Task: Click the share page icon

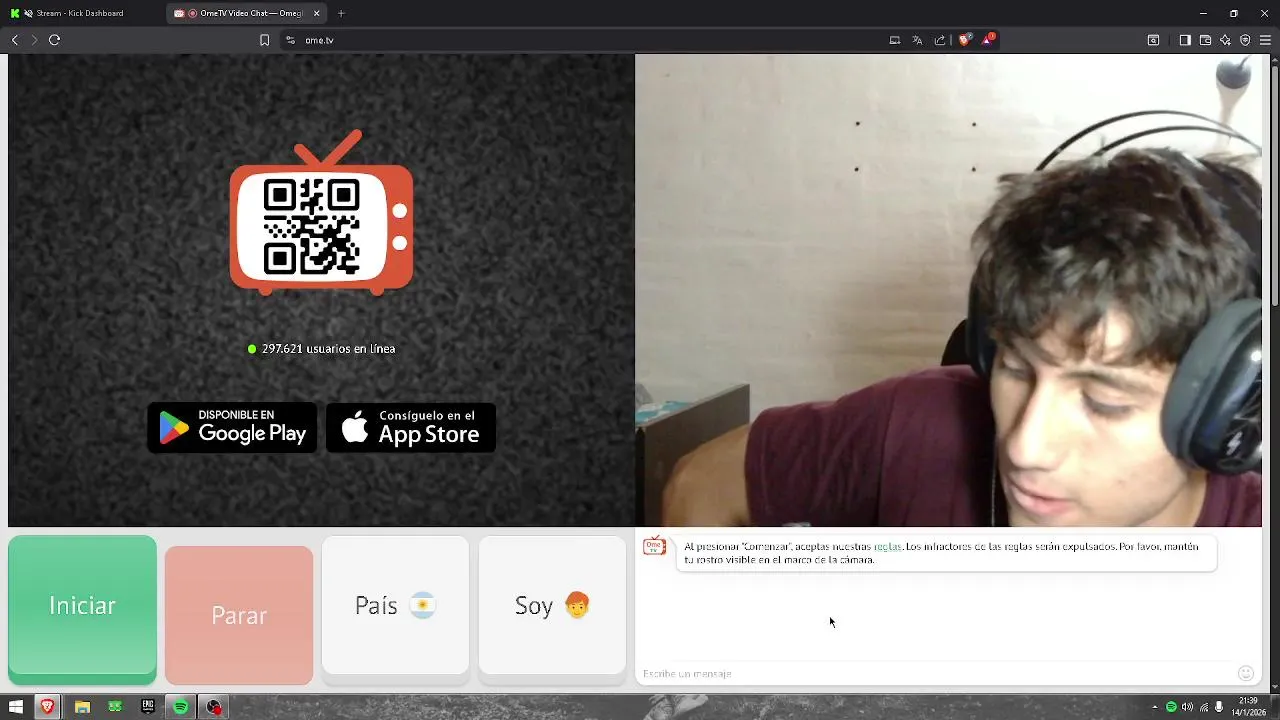Action: (940, 40)
